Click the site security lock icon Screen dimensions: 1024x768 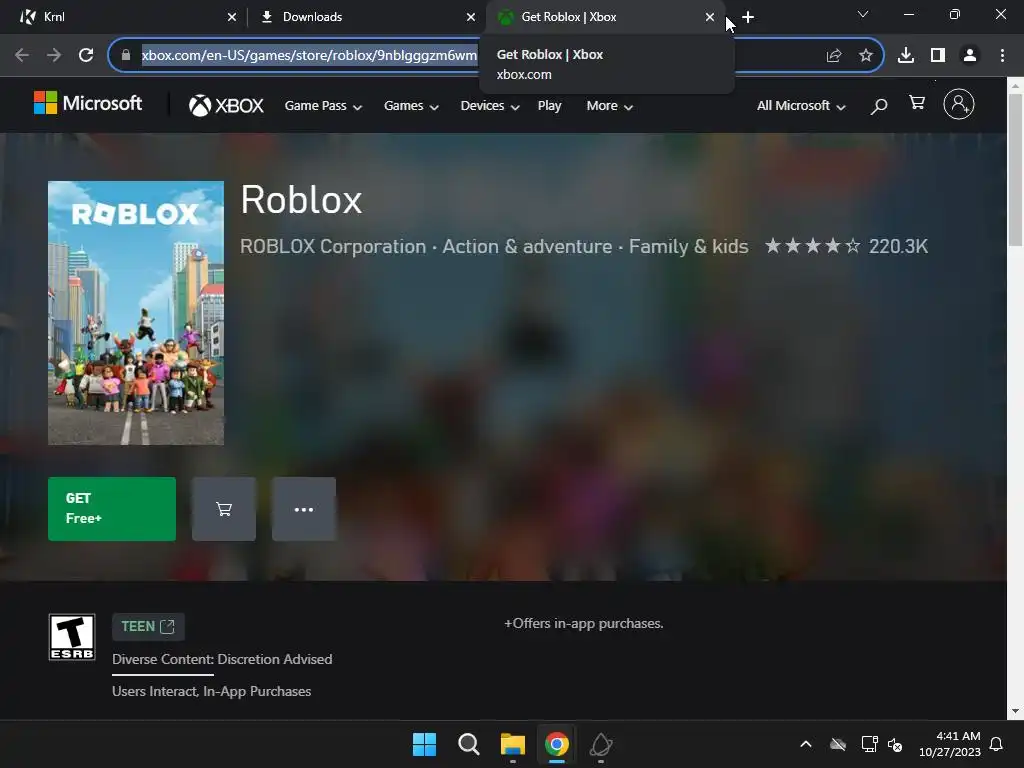pos(125,55)
